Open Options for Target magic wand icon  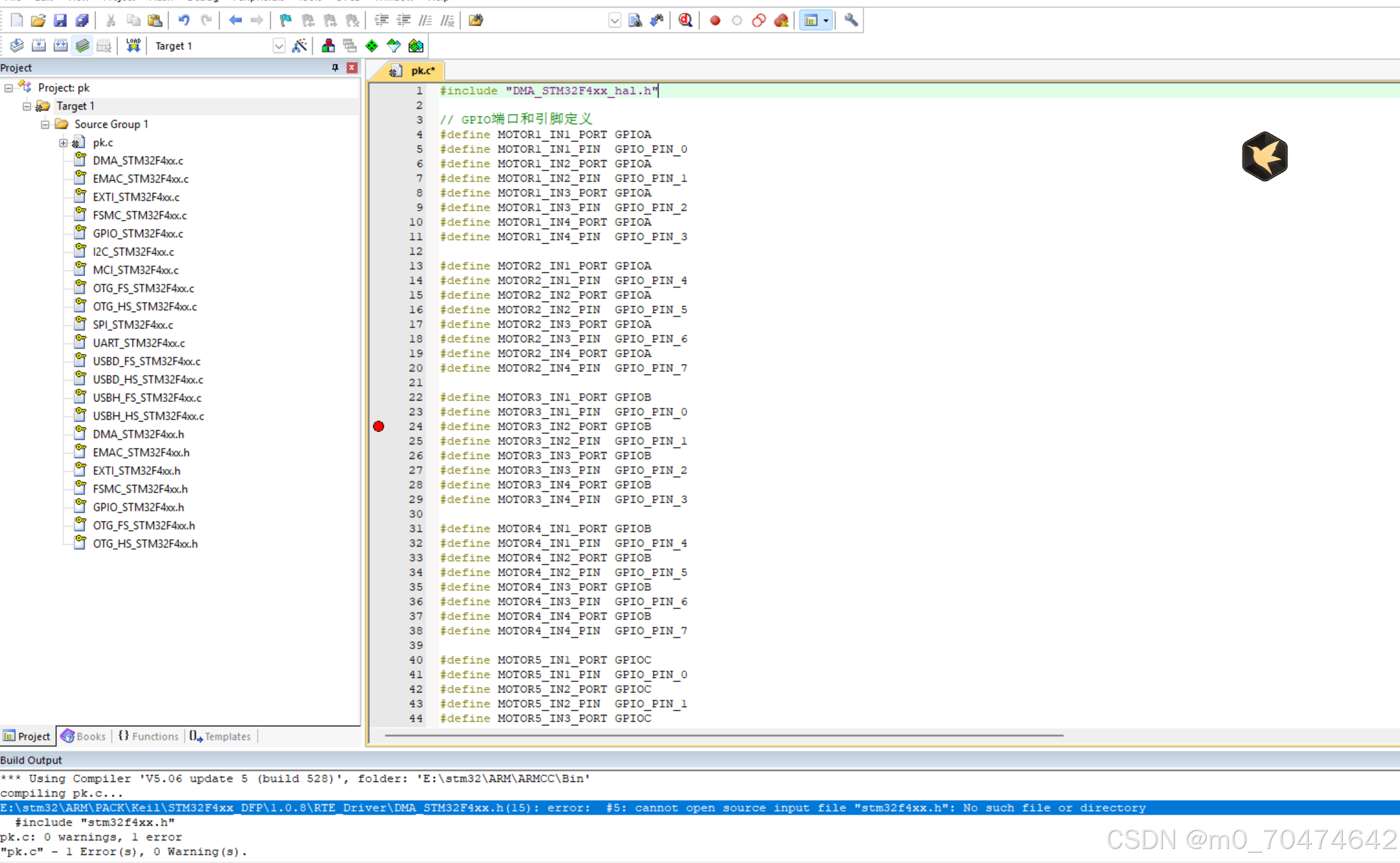coord(299,46)
